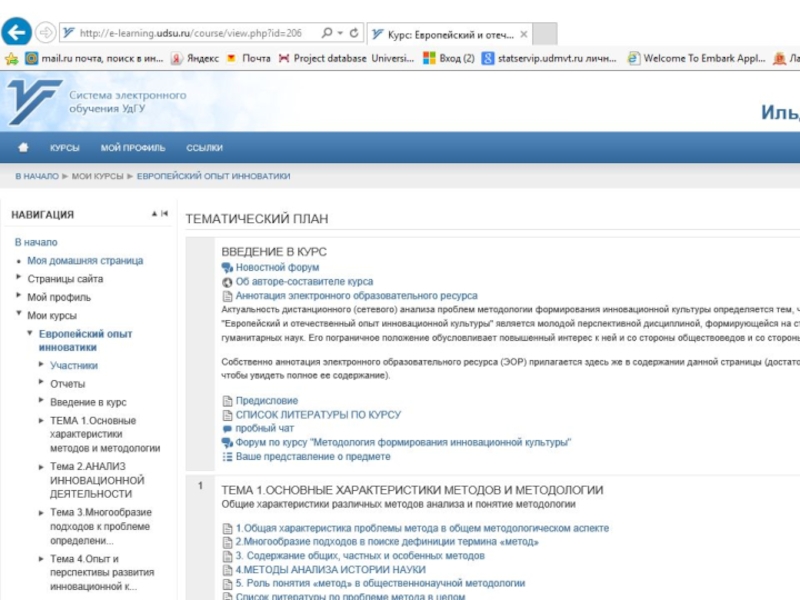Viewport: 800px width, 600px height.
Task: Click page icon beside Предисловие
Action: click(x=227, y=401)
